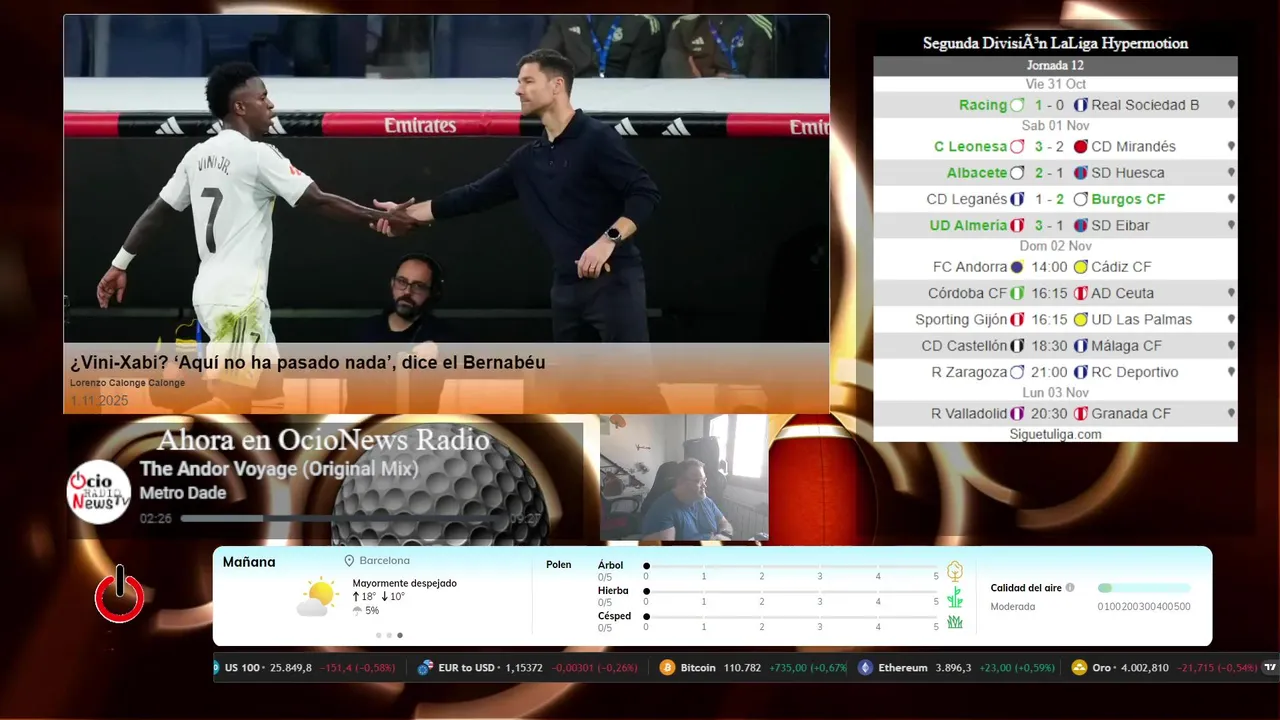Open the Siguetuliga.com link

[1055, 434]
